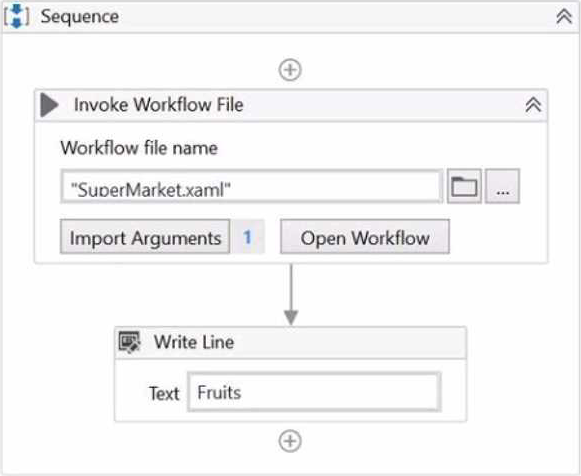The height and width of the screenshot is (476, 581).
Task: Click the Sequence activity icon
Action: tap(16, 16)
